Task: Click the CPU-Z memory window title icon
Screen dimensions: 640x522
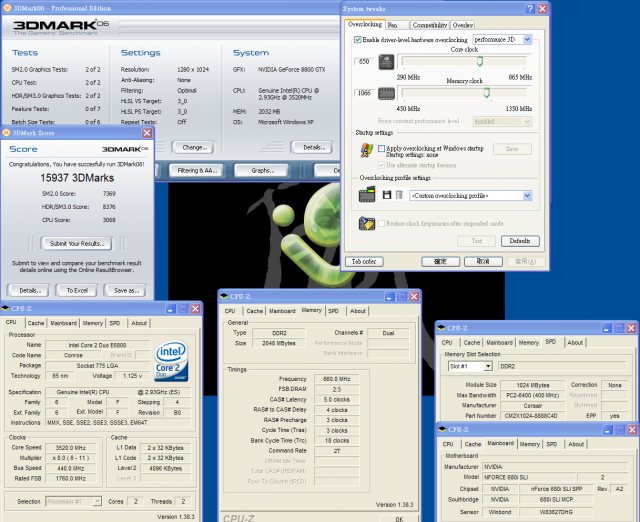Action: coord(224,296)
